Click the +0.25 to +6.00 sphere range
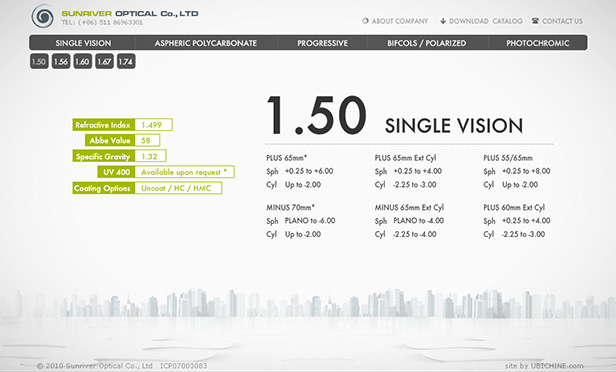The image size is (616, 372). click(309, 171)
